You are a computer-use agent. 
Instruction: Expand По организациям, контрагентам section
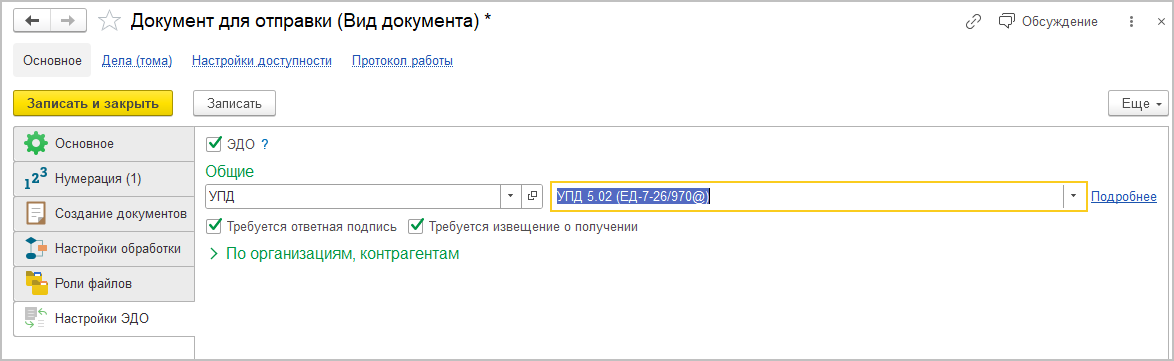click(334, 254)
